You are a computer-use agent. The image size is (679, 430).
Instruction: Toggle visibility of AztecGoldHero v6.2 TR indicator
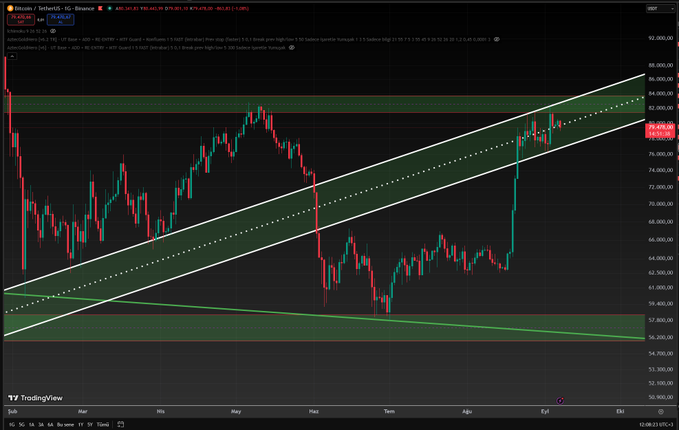pyautogui.click(x=497, y=39)
